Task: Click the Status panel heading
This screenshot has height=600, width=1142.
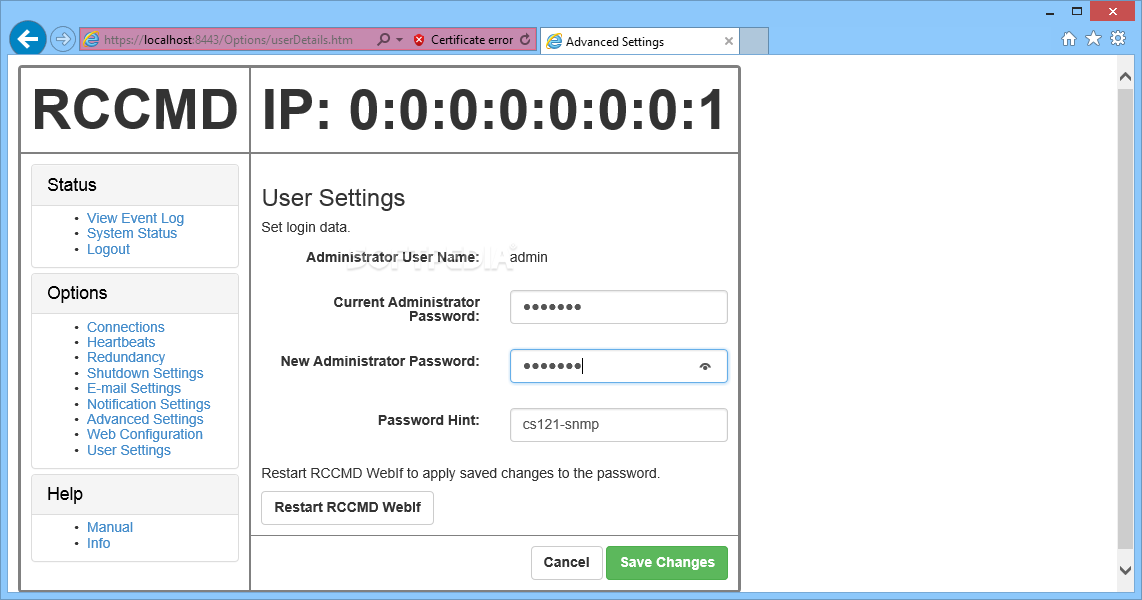Action: click(72, 185)
